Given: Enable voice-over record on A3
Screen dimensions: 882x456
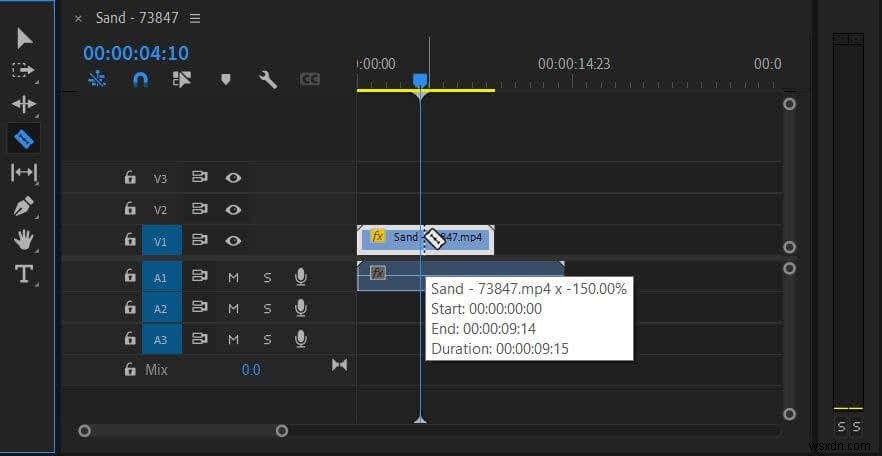Looking at the screenshot, I should [301, 339].
